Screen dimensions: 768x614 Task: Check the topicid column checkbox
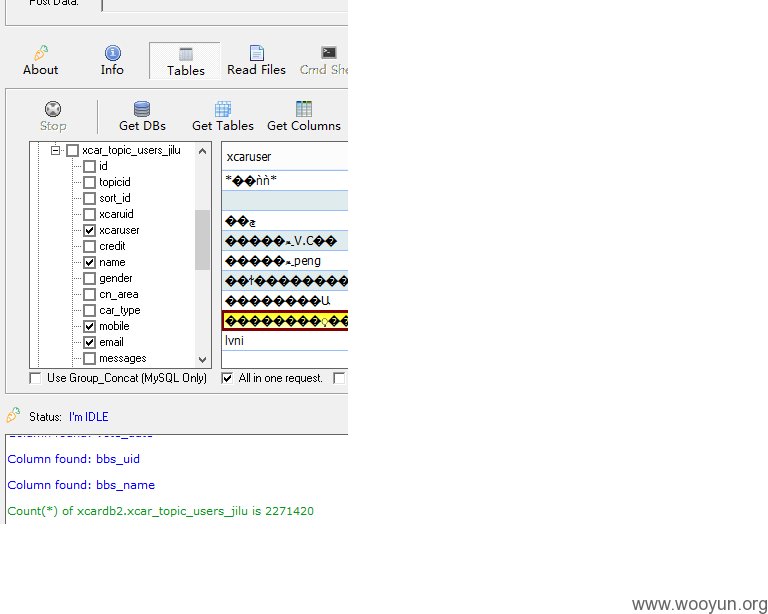pyautogui.click(x=89, y=183)
